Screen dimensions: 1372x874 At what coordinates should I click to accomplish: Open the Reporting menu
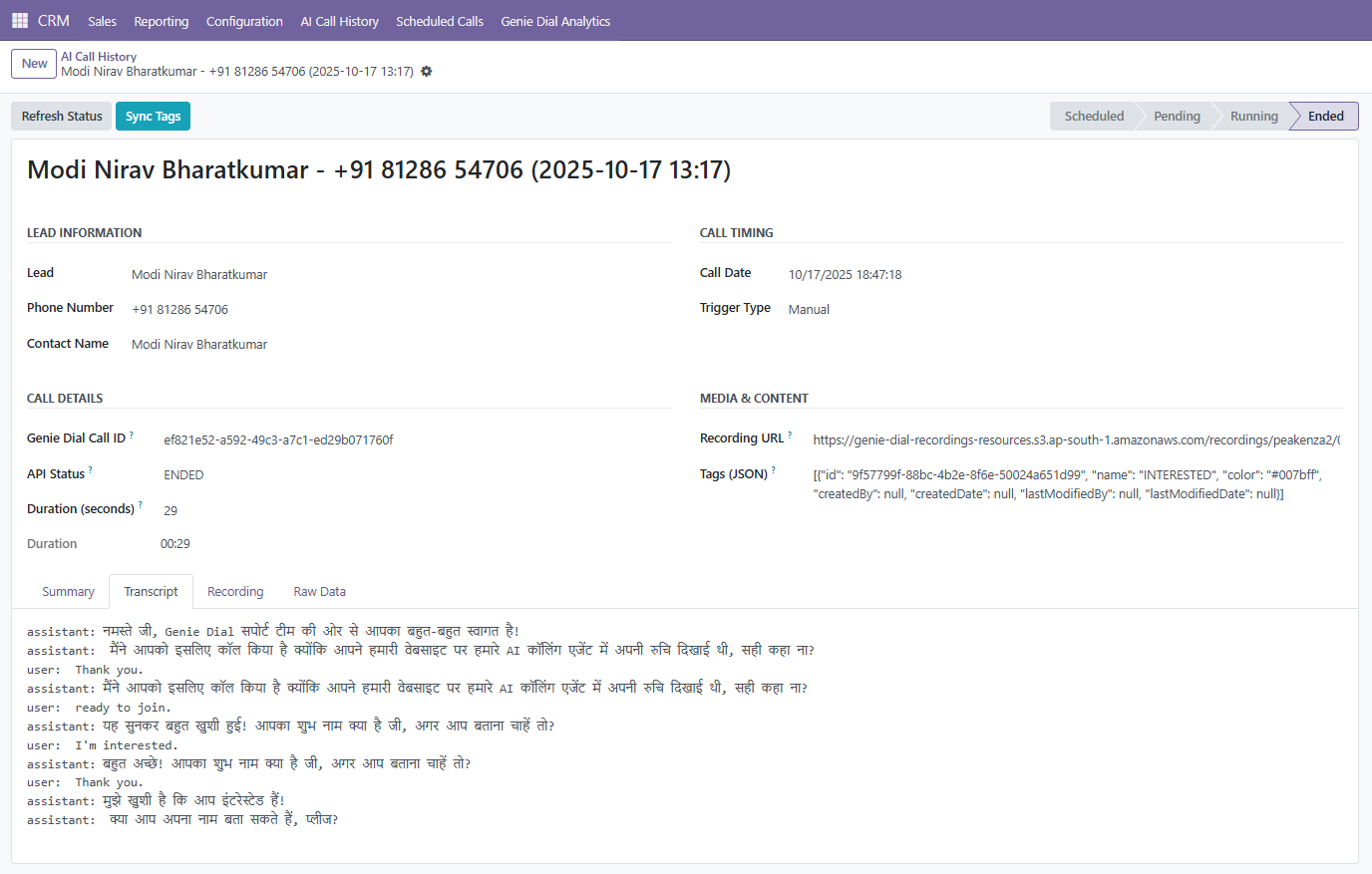pyautogui.click(x=162, y=21)
